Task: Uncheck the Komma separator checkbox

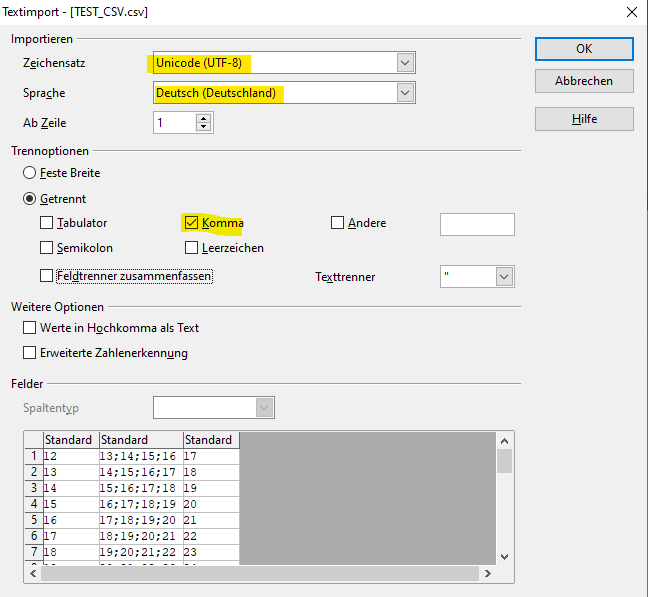Action: point(192,223)
